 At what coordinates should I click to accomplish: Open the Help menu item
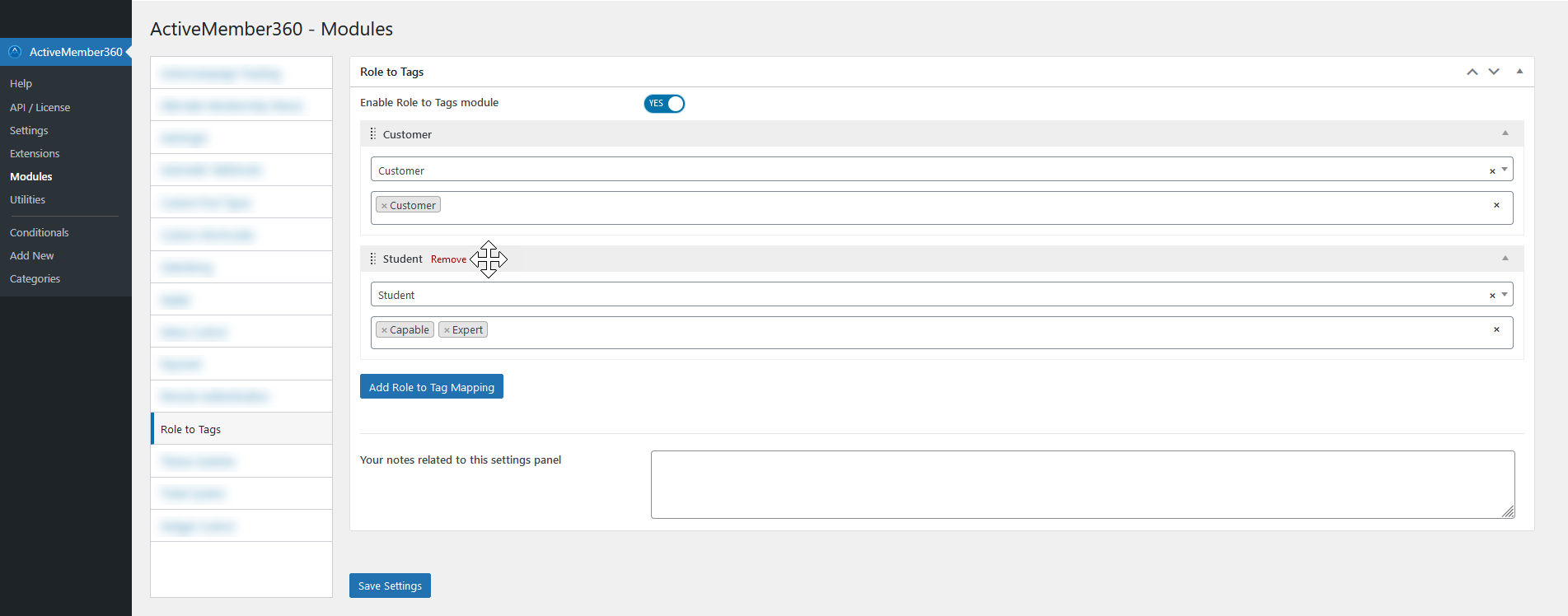coord(21,84)
